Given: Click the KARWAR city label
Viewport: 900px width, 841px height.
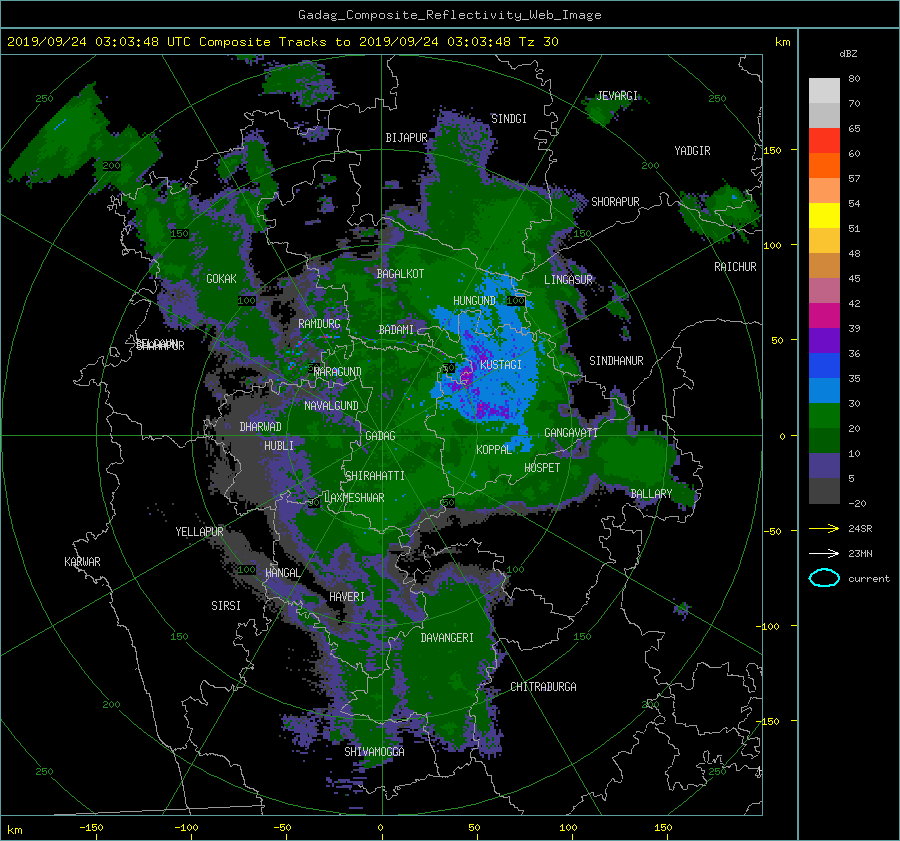Looking at the screenshot, I should point(82,562).
